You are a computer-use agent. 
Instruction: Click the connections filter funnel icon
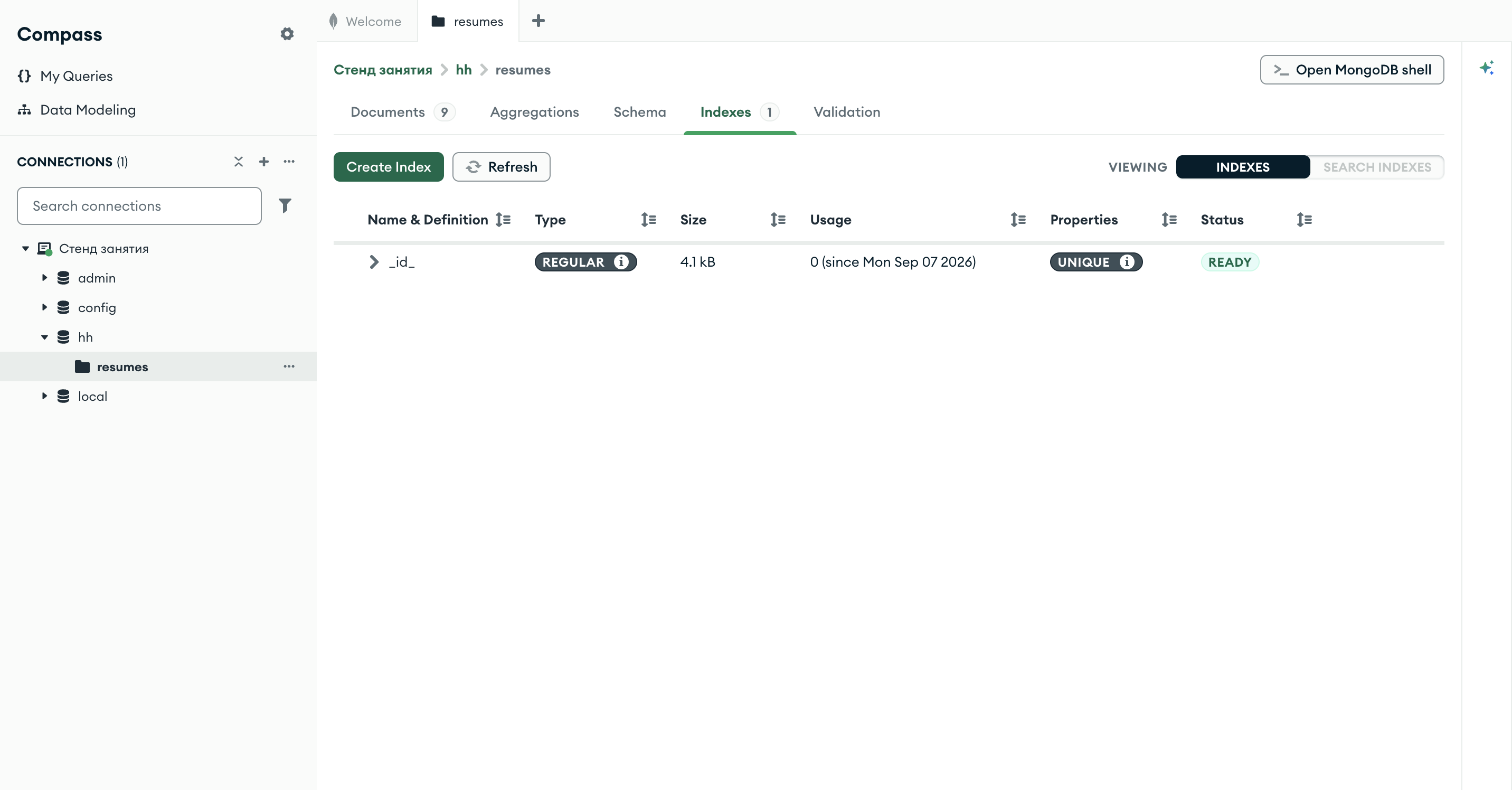pos(285,205)
